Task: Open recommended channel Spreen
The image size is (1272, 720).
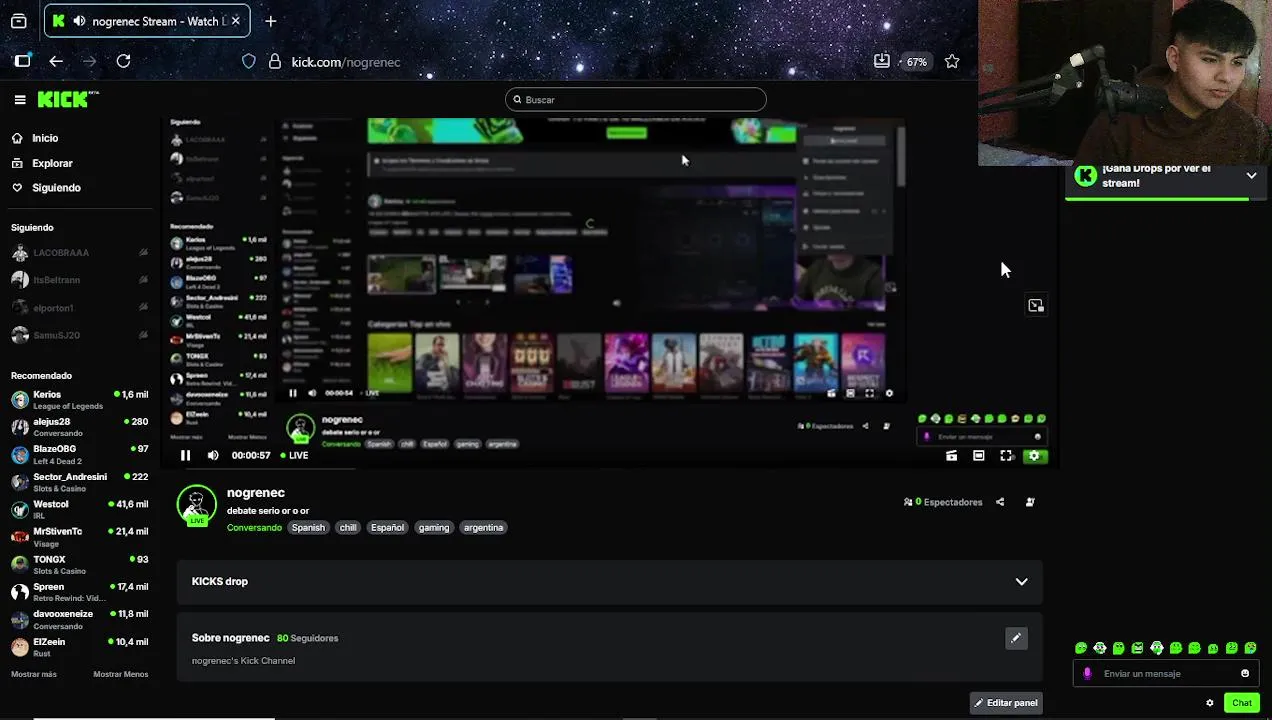Action: click(x=80, y=592)
